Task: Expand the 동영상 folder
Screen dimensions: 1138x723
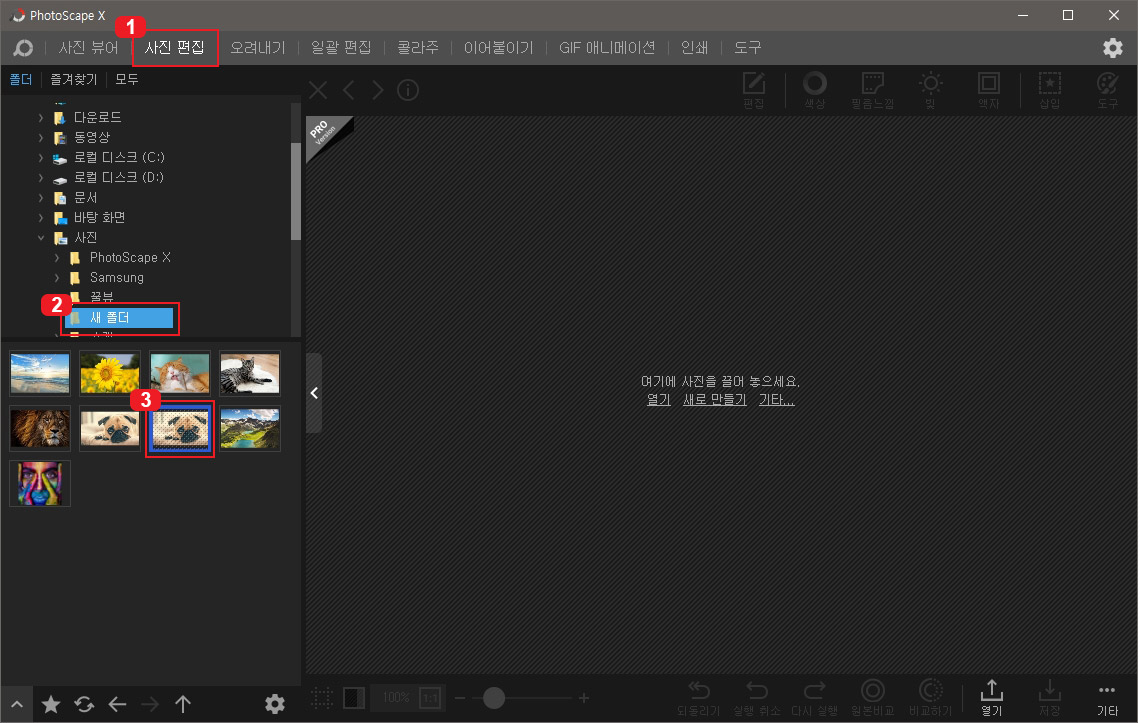Action: tap(41, 137)
